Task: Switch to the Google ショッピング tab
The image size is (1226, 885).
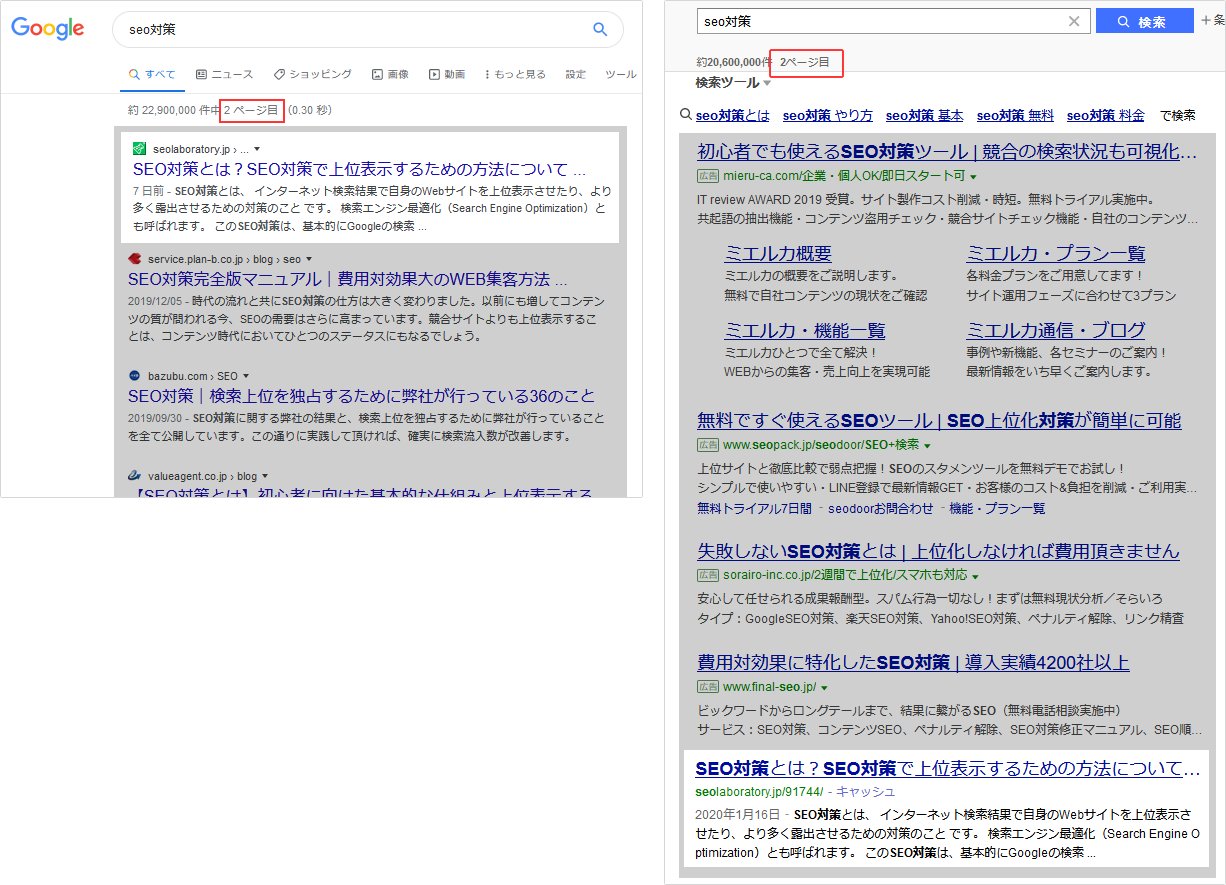Action: click(x=312, y=74)
